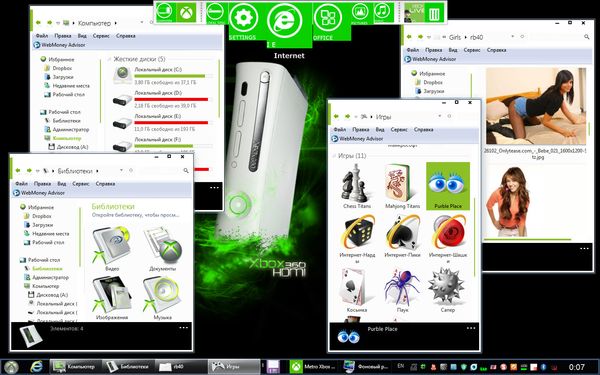This screenshot has width=600, height=375.
Task: Open Правка menu in Игры window
Action: (x=360, y=130)
